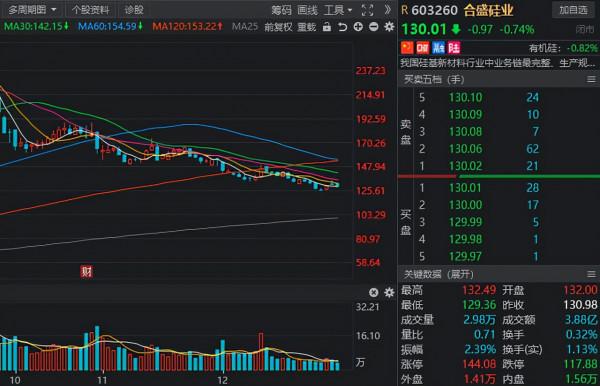
Task: Click buy level 1 price 130.01
Action: 465,188
